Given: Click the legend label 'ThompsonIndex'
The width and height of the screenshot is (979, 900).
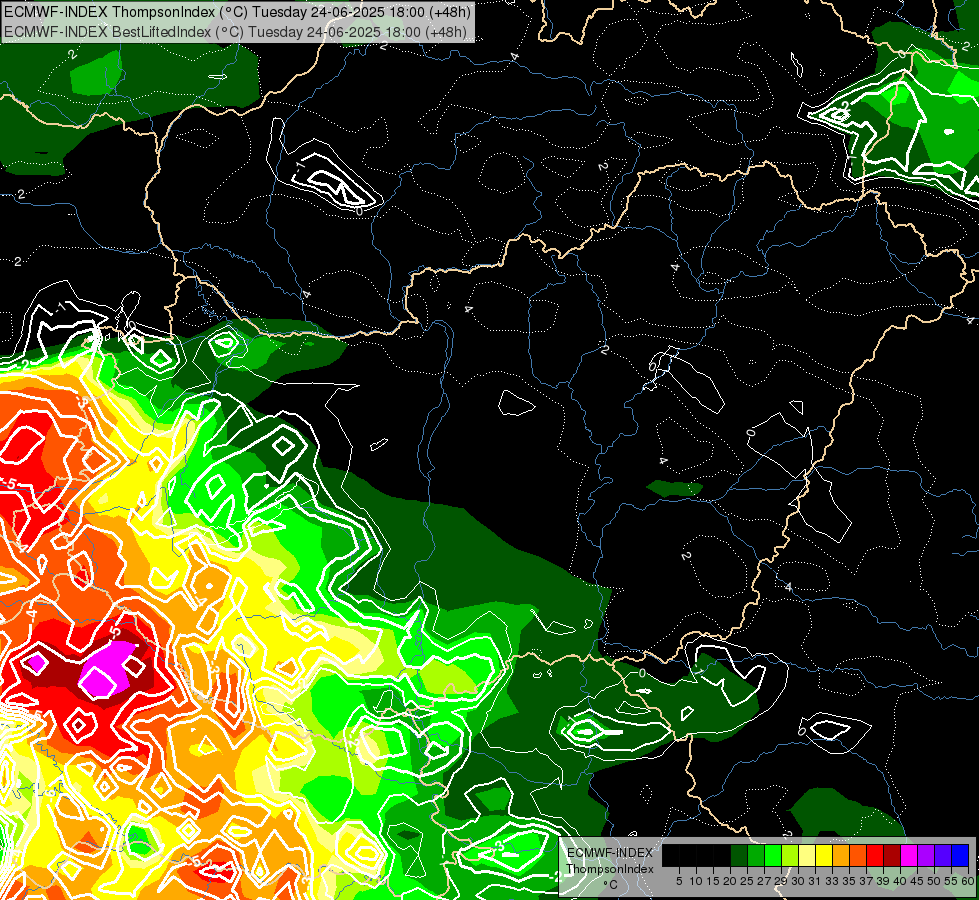Looking at the screenshot, I should click(609, 869).
